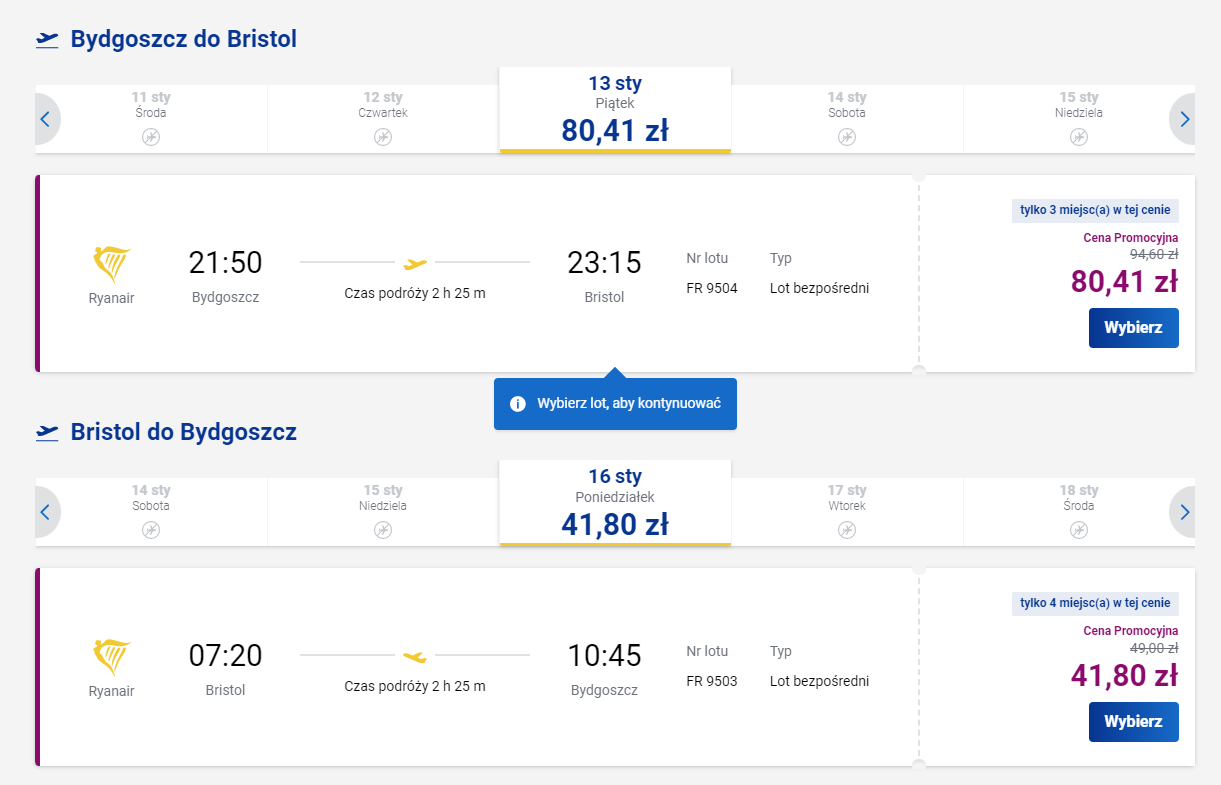Show later return dates with right arrow

[1184, 512]
